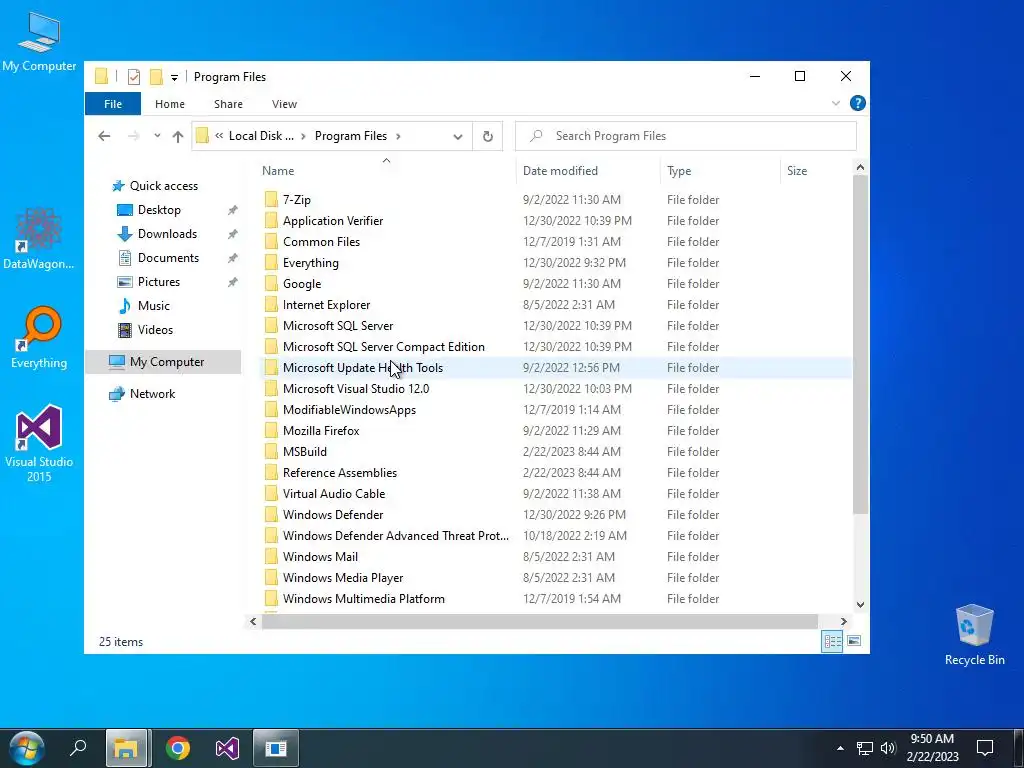Select Quick access in navigation pane

163,186
